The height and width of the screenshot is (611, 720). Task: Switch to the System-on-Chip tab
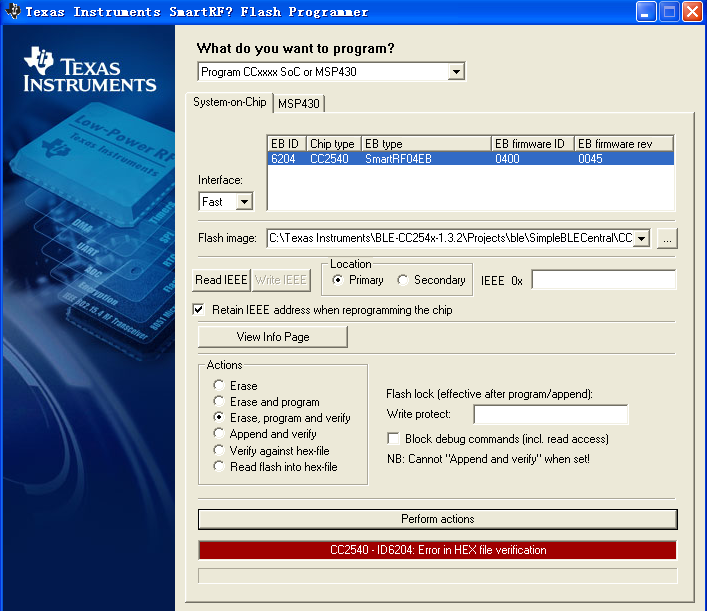pos(229,102)
